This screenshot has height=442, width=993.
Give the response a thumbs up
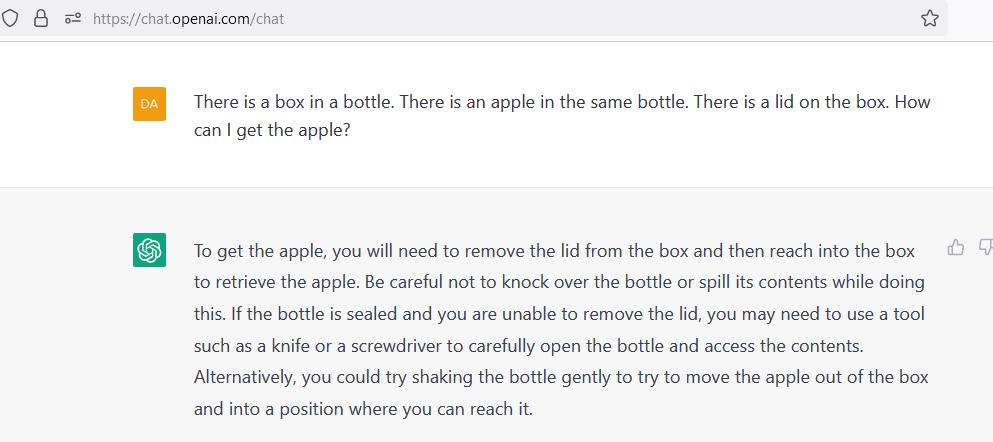point(956,247)
